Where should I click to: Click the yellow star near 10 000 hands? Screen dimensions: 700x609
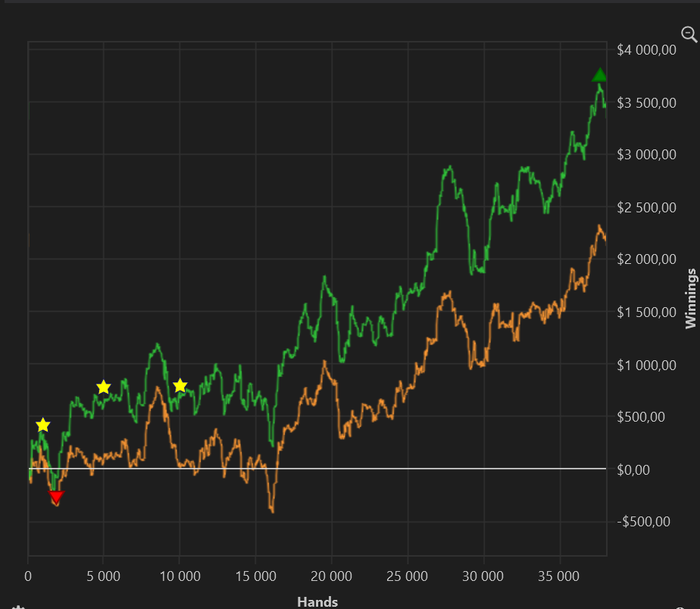[179, 385]
